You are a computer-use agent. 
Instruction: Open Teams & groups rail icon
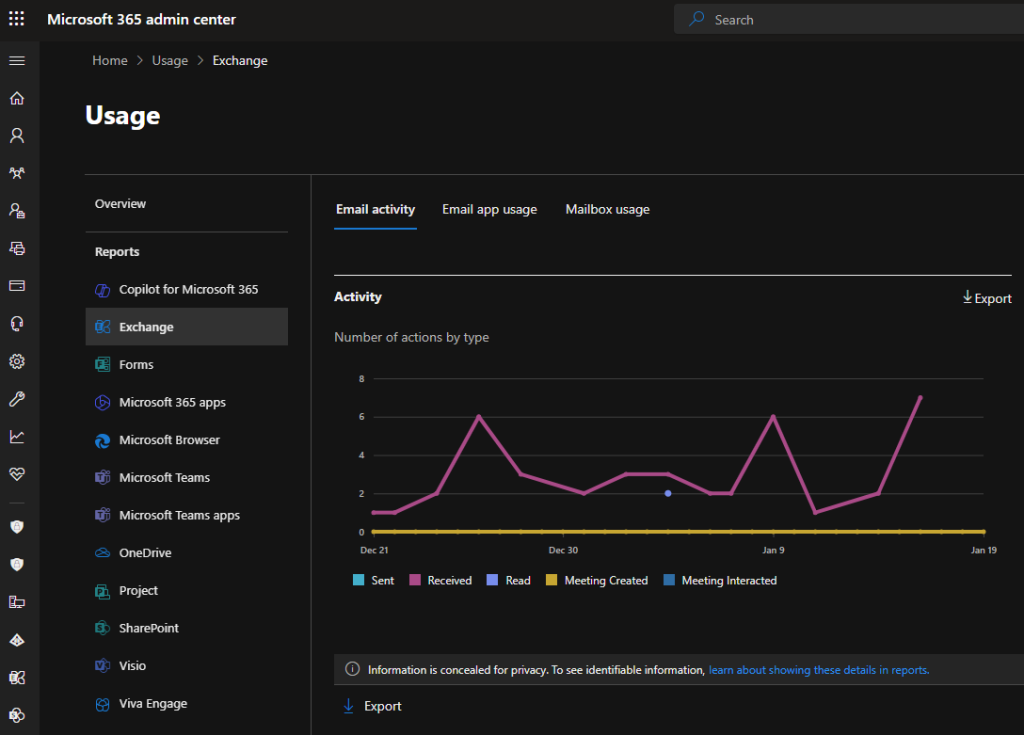tap(17, 173)
